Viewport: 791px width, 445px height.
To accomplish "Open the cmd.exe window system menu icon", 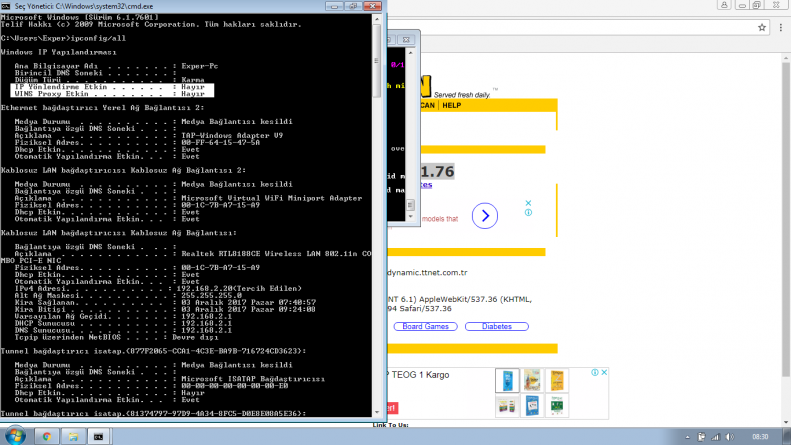I will tap(6, 6).
